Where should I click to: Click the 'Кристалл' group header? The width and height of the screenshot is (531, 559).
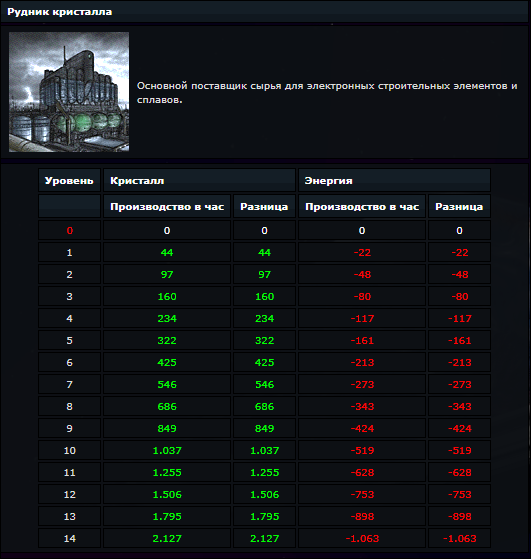click(x=199, y=181)
